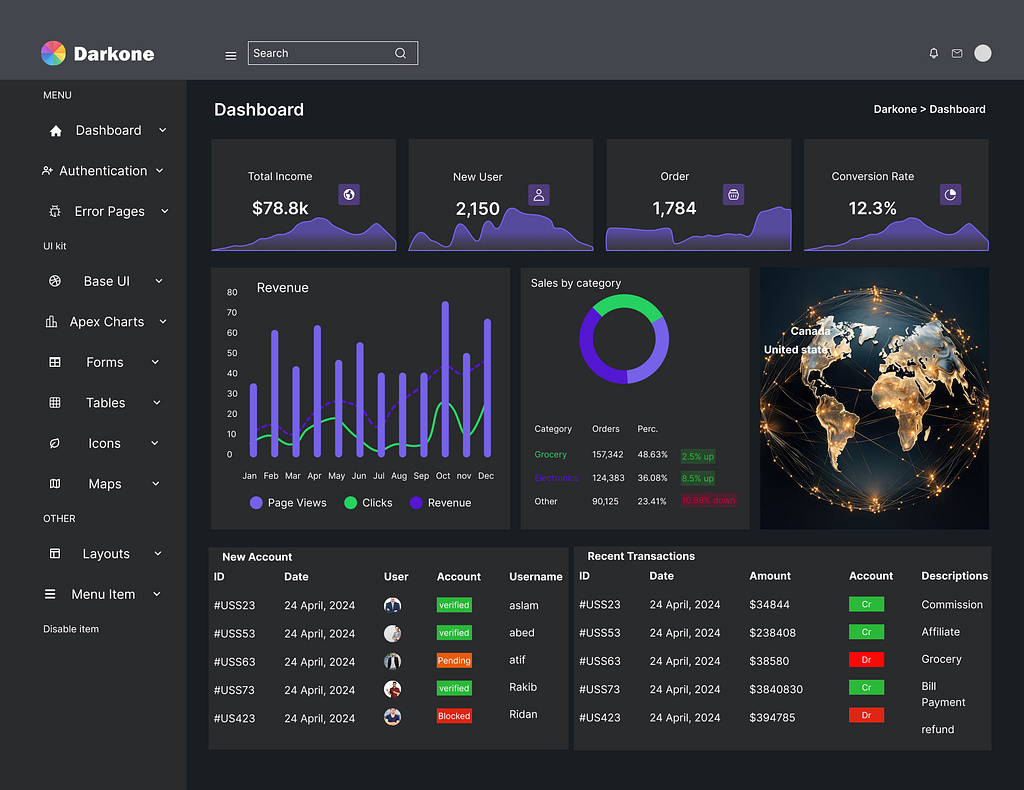1024x790 pixels.
Task: Select the Maps menu item
Action: (x=105, y=484)
